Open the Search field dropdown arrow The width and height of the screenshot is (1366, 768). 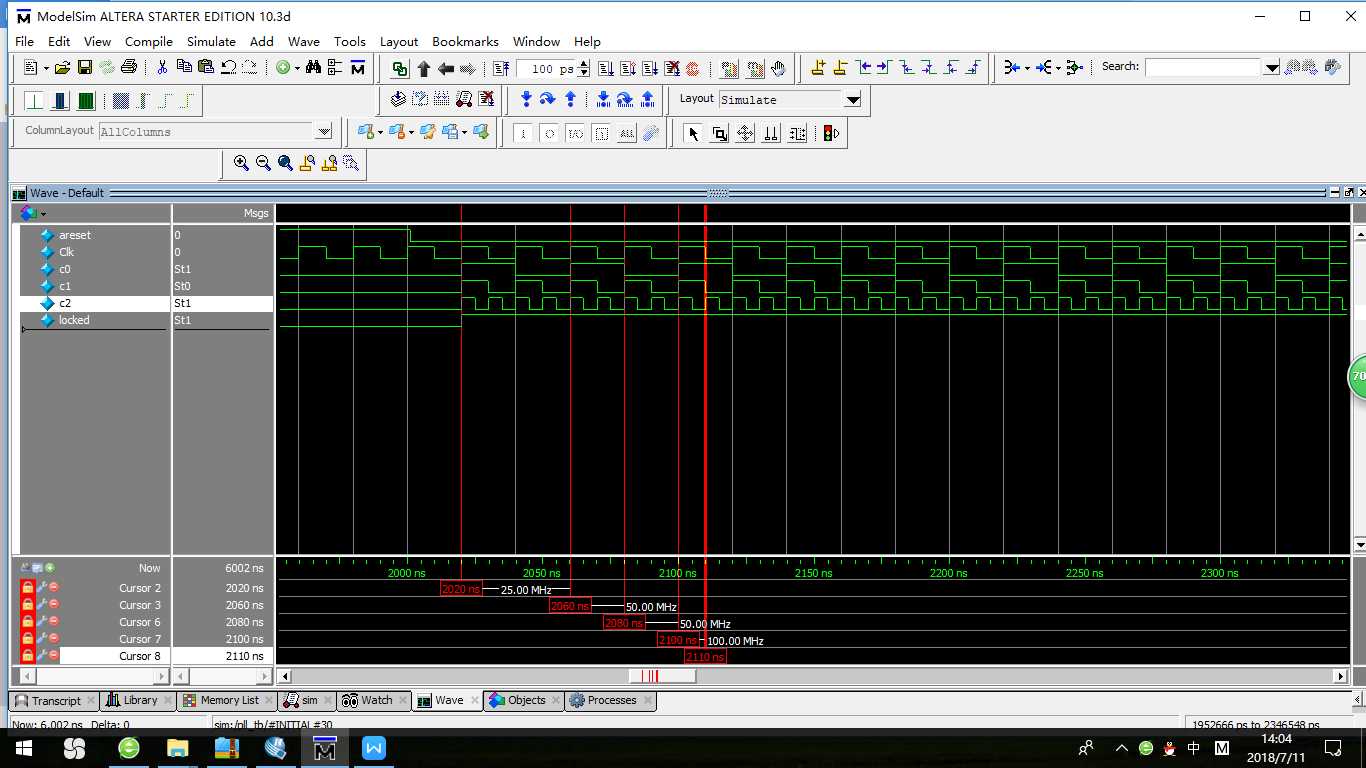(x=1271, y=68)
